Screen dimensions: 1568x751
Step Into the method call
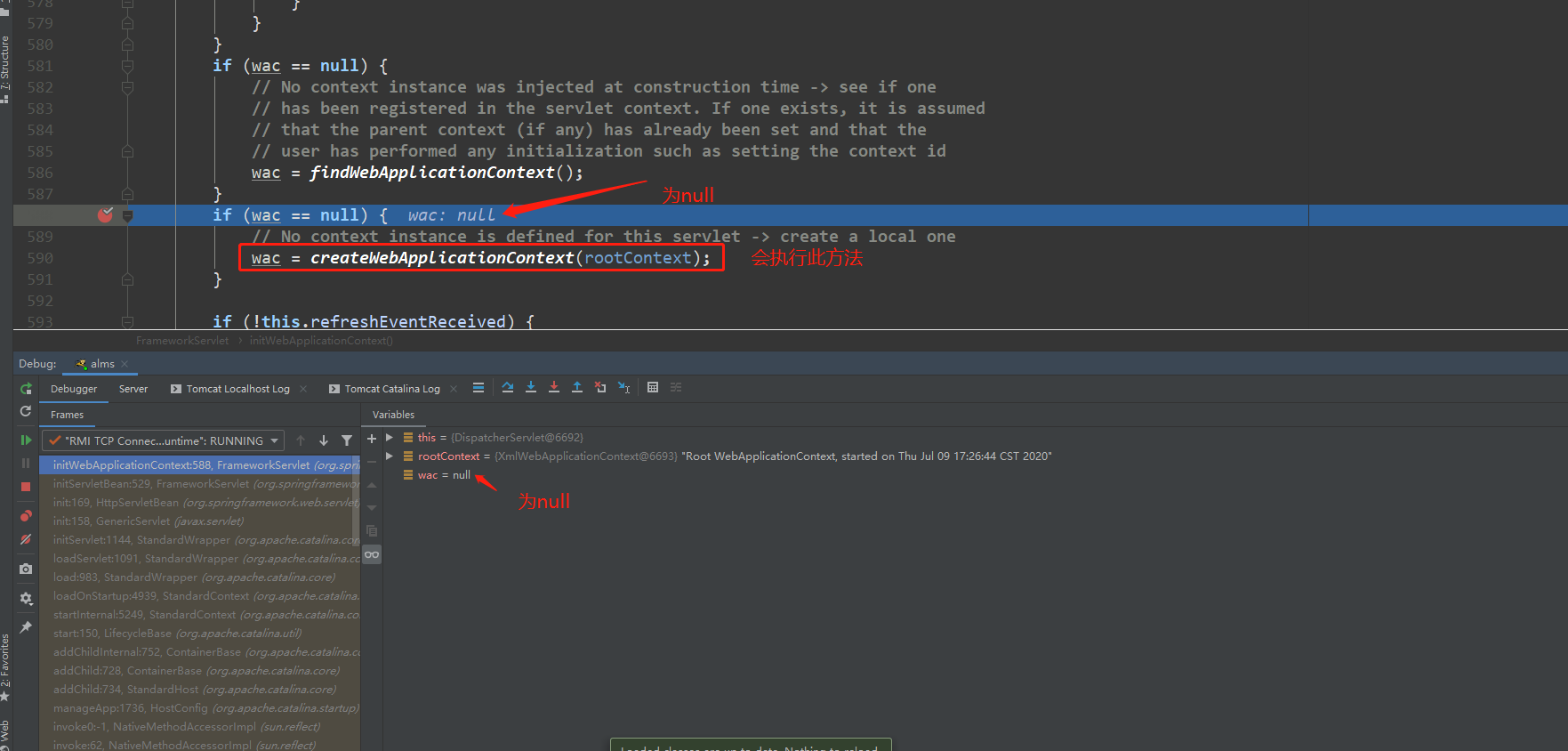click(531, 387)
